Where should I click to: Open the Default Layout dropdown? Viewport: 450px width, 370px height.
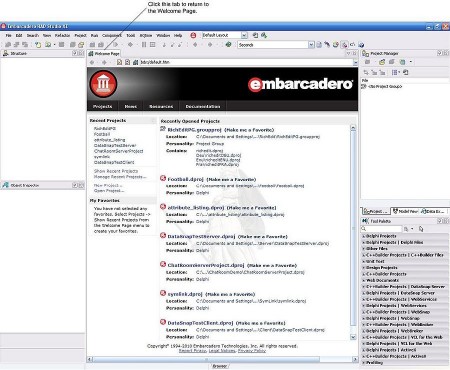pyautogui.click(x=244, y=35)
